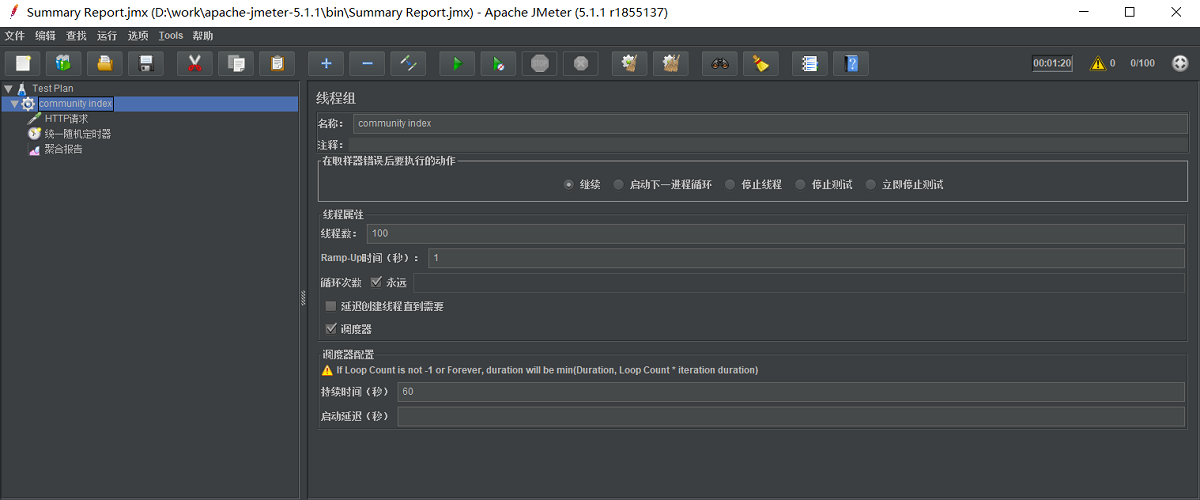
Task: Open the 运行 menu
Action: point(107,36)
